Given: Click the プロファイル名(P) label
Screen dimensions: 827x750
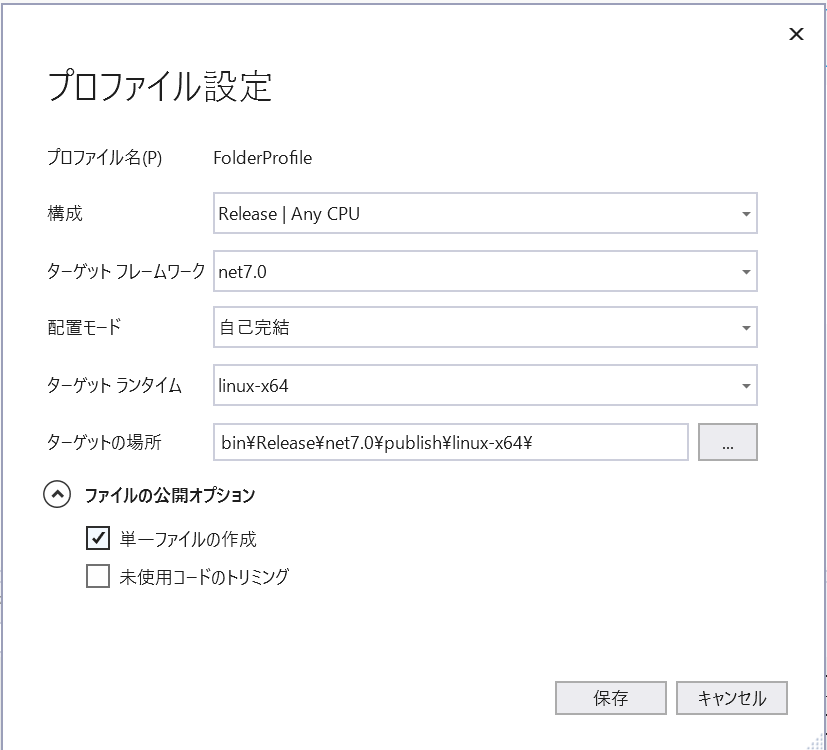Looking at the screenshot, I should (x=104, y=158).
